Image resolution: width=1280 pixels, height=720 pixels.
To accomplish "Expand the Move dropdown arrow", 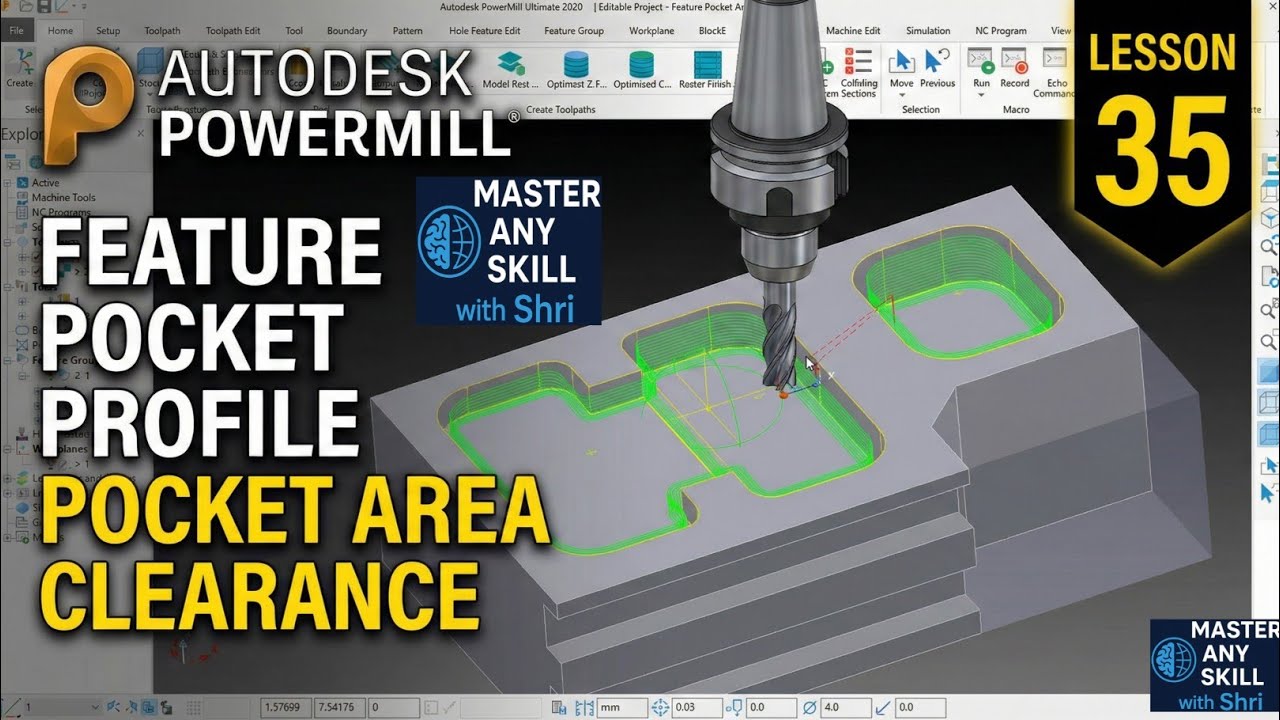I will [901, 96].
